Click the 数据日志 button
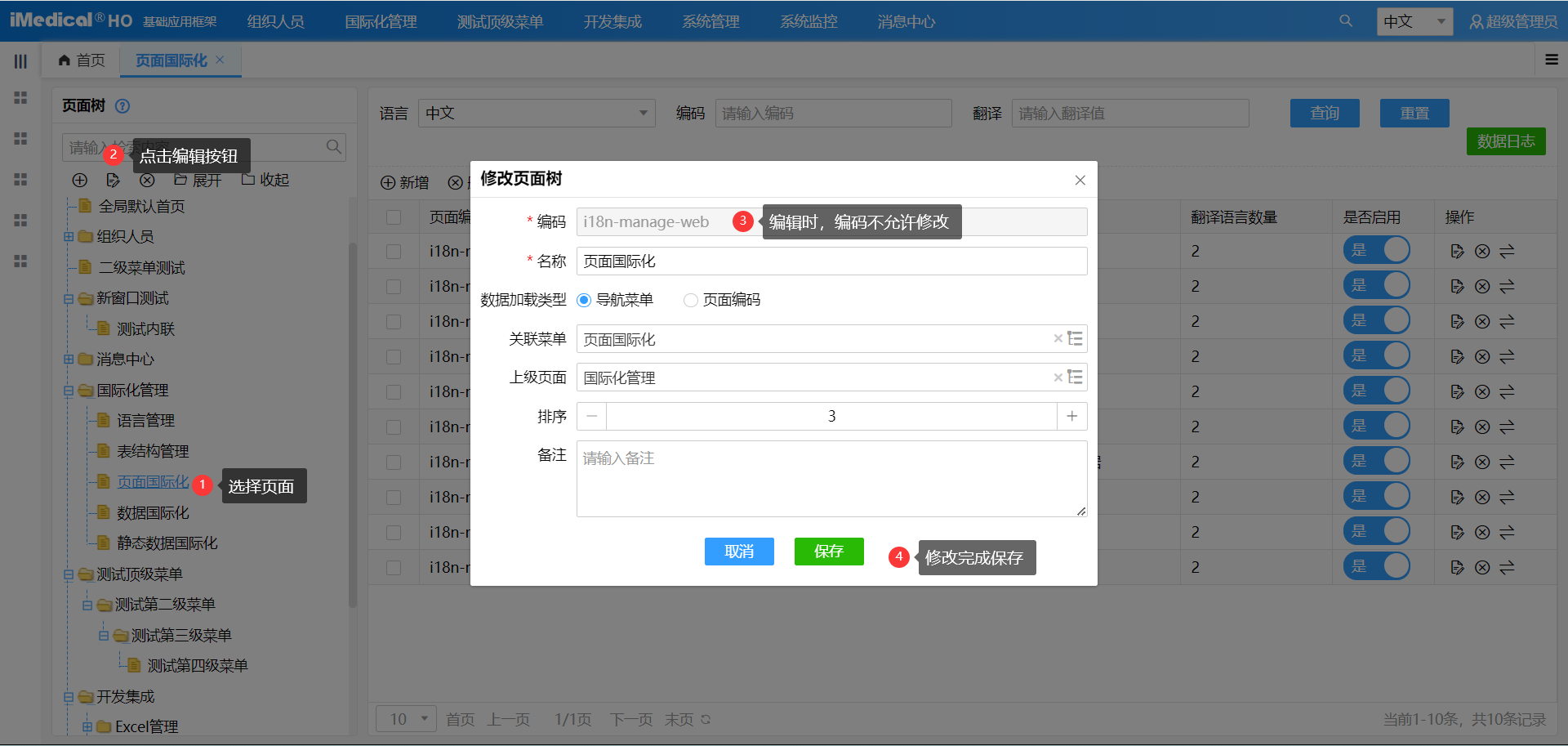Screen dimensions: 1568x746 click(x=1506, y=141)
